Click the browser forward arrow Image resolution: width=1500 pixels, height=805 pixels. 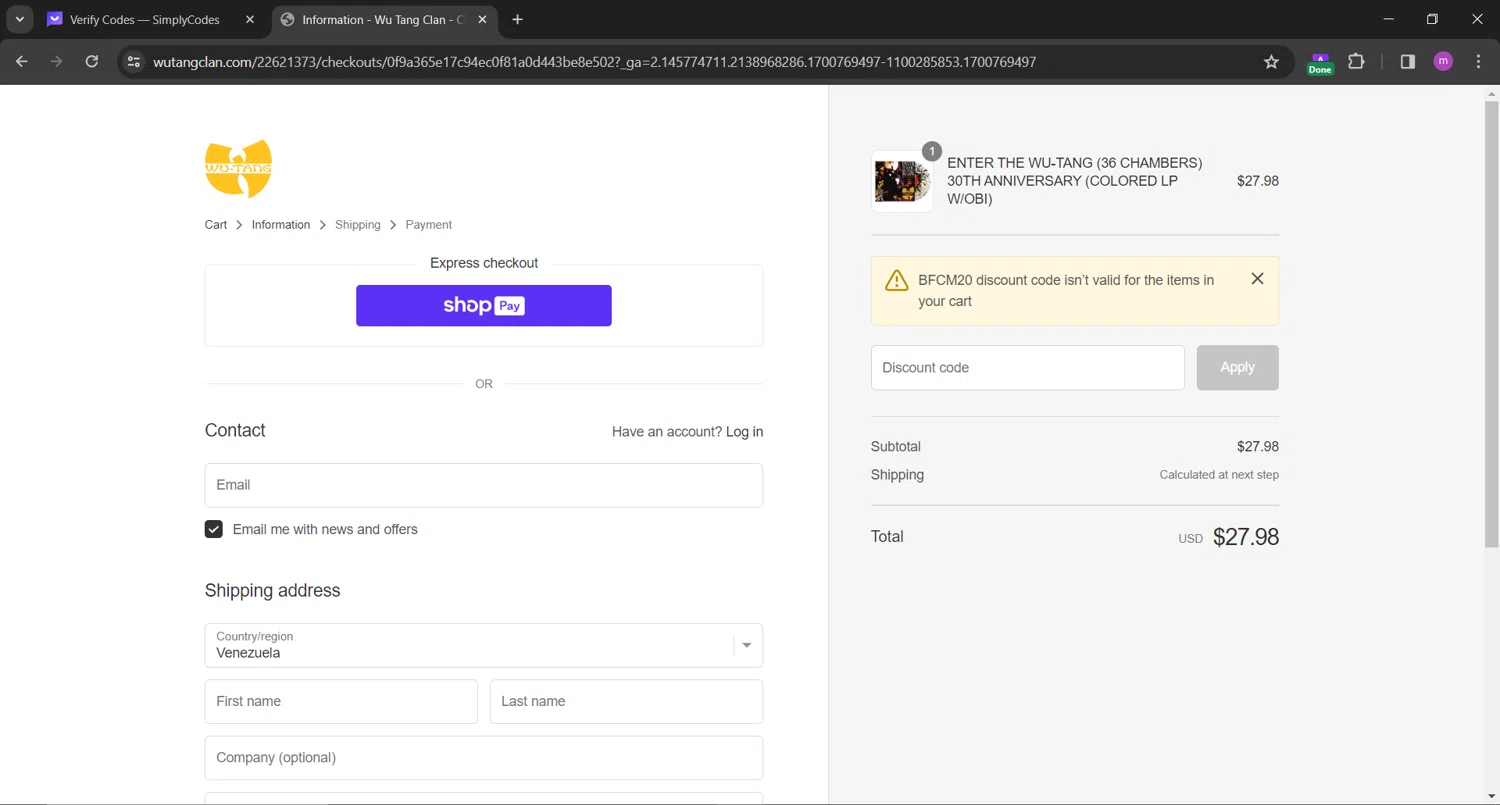pyautogui.click(x=56, y=62)
